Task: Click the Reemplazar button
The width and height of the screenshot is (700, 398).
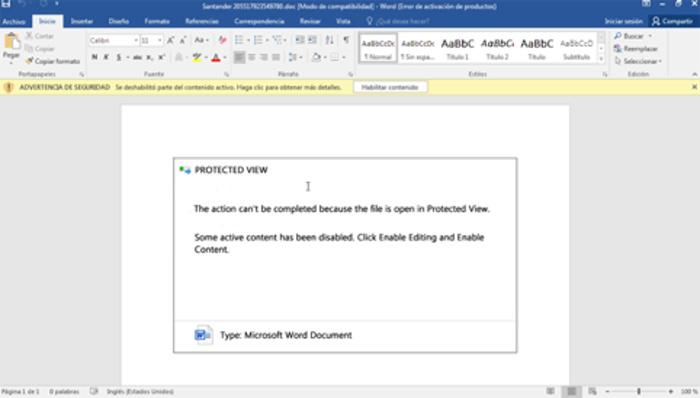Action: [x=636, y=49]
